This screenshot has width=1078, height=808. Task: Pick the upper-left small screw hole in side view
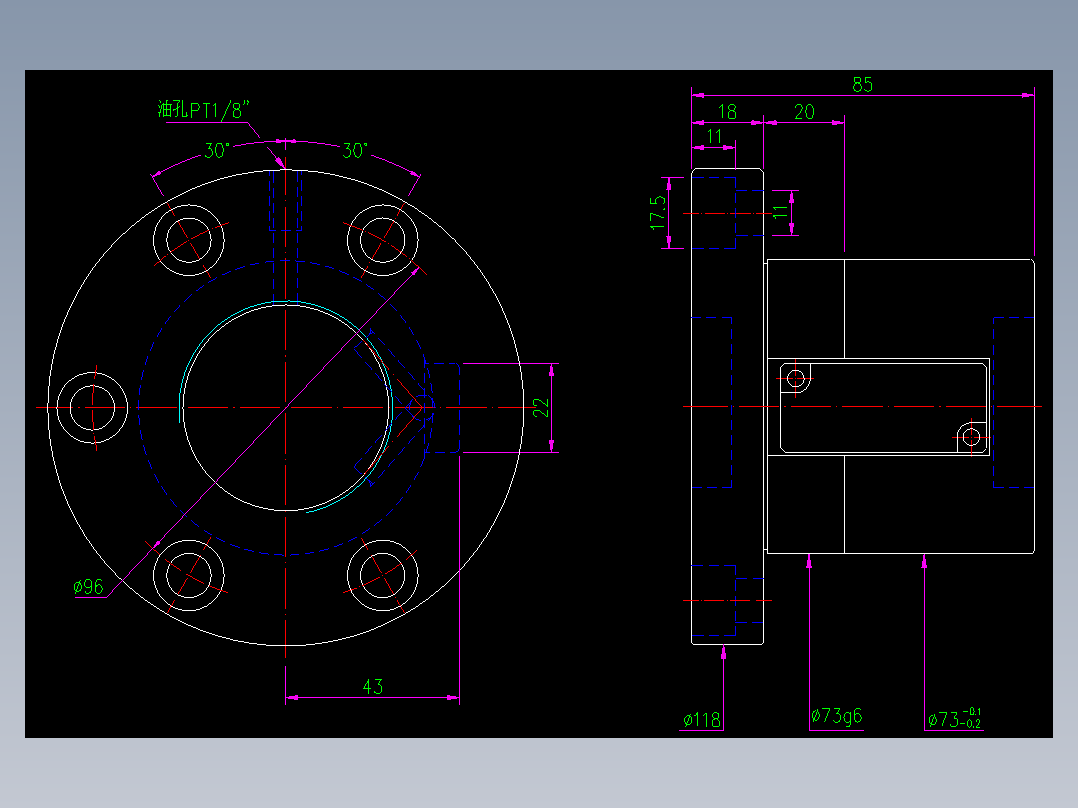click(x=795, y=379)
